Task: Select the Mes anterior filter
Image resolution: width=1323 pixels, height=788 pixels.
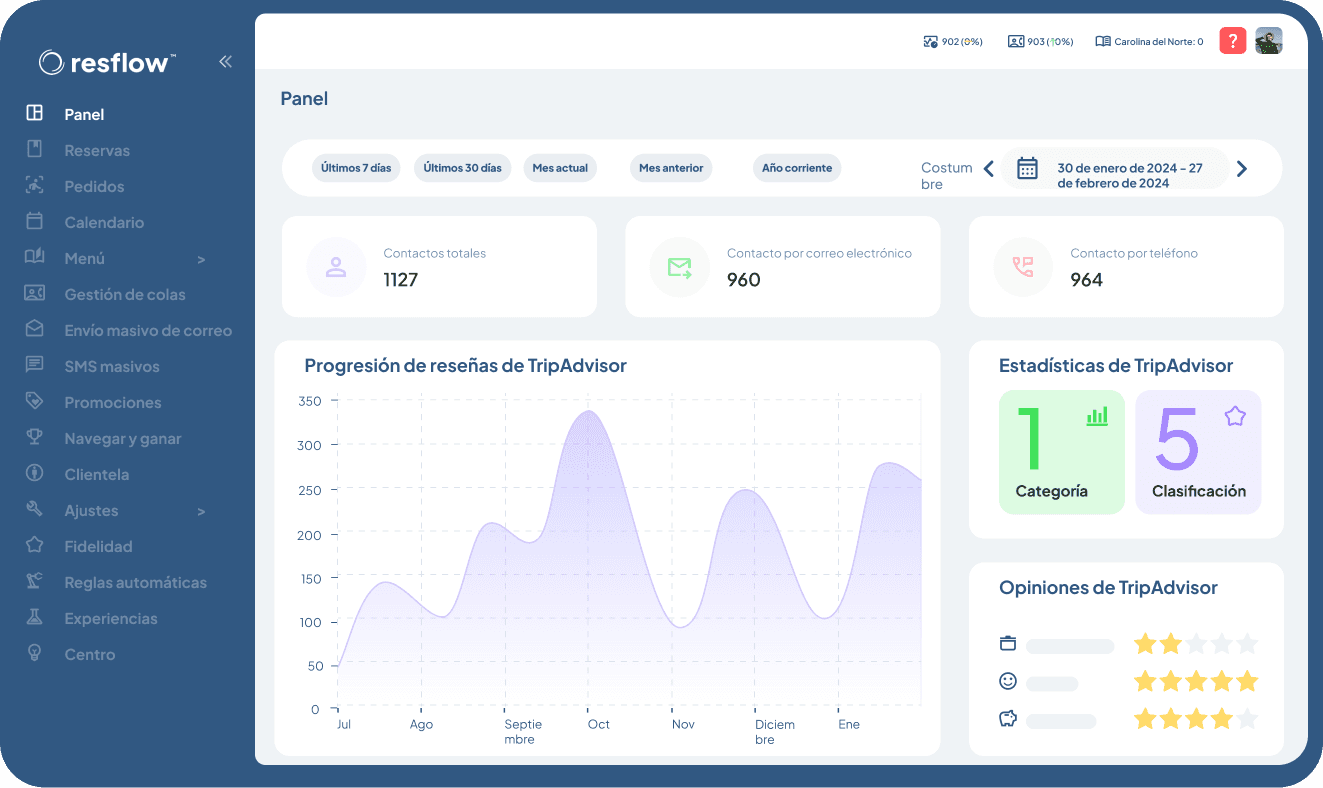Action: (671, 168)
